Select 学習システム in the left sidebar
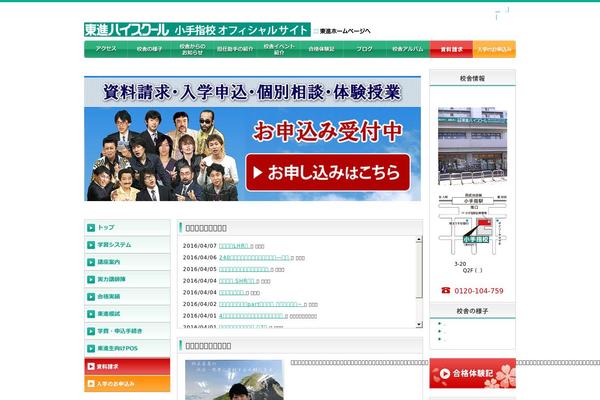 pyautogui.click(x=127, y=245)
